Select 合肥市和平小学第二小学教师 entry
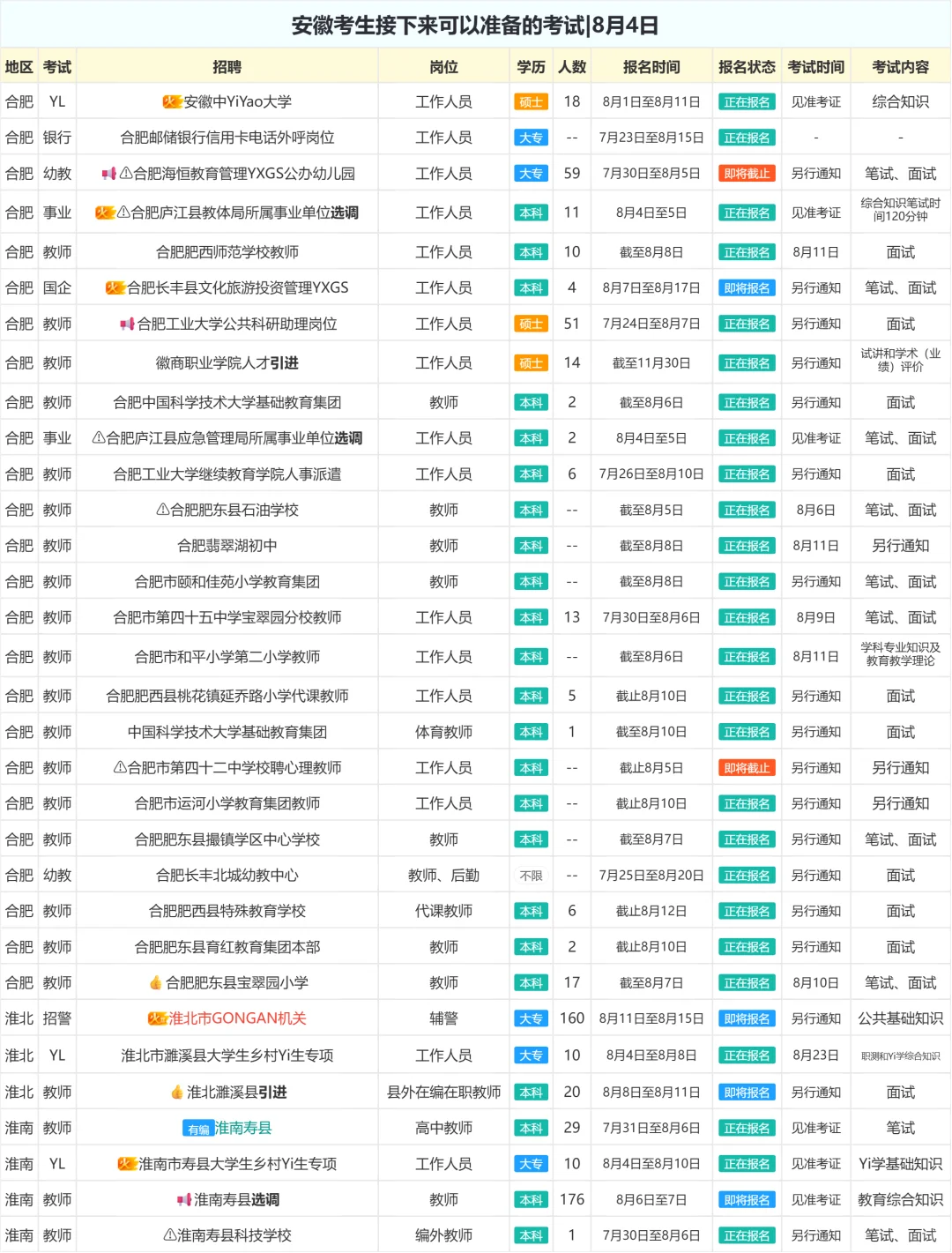952x1253 pixels. [x=227, y=657]
